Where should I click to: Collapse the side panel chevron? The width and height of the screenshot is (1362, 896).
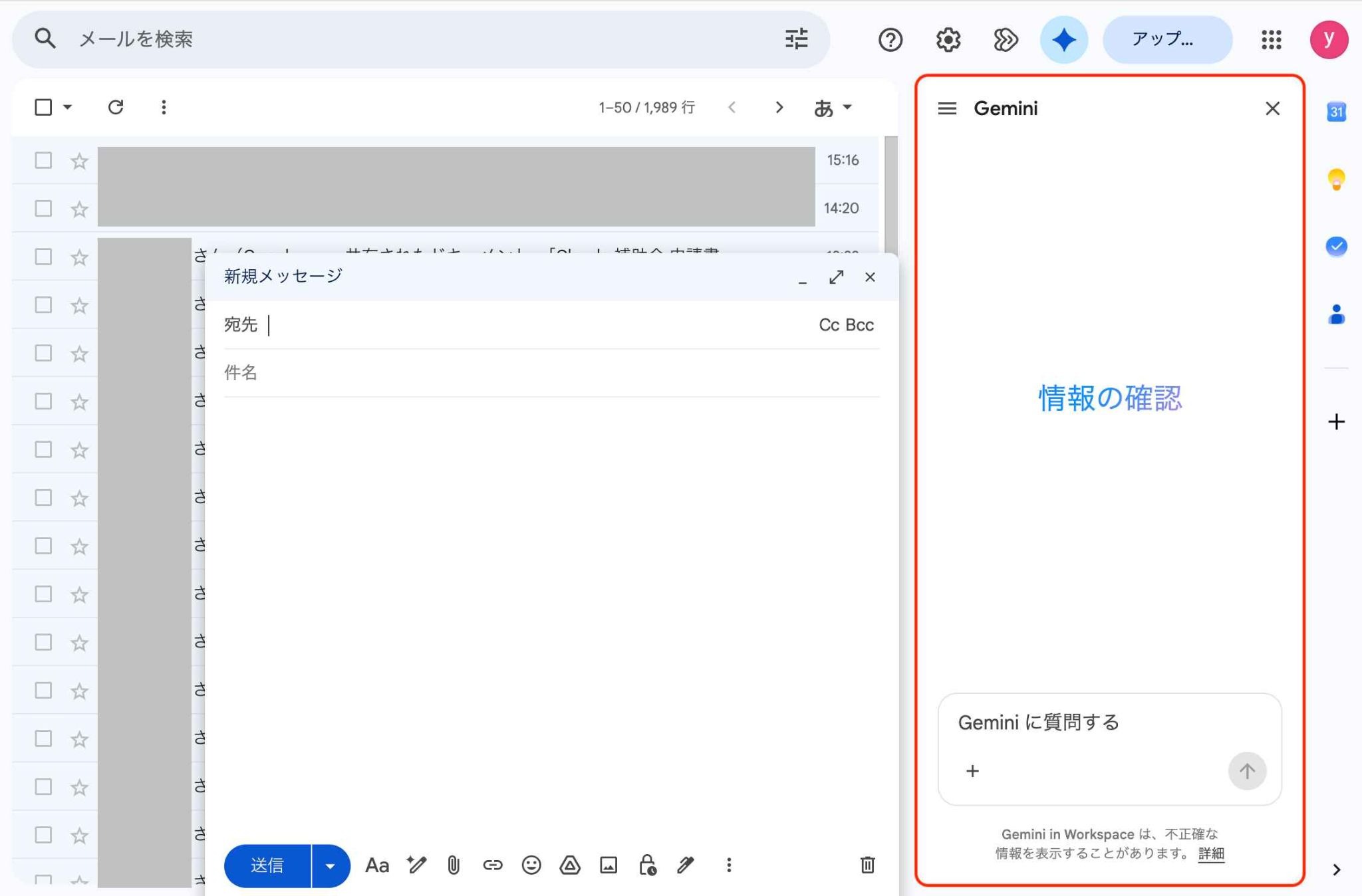tap(1336, 869)
